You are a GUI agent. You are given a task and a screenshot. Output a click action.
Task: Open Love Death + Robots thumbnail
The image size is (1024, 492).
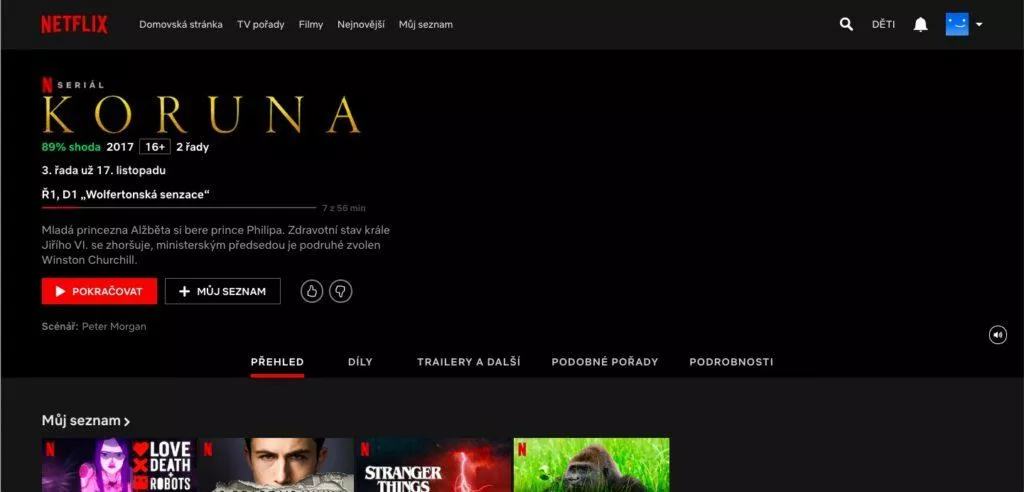(119, 465)
